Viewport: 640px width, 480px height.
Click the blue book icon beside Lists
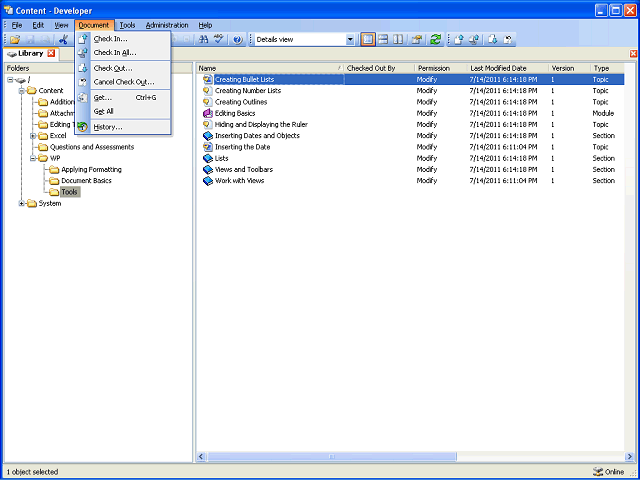coord(208,158)
